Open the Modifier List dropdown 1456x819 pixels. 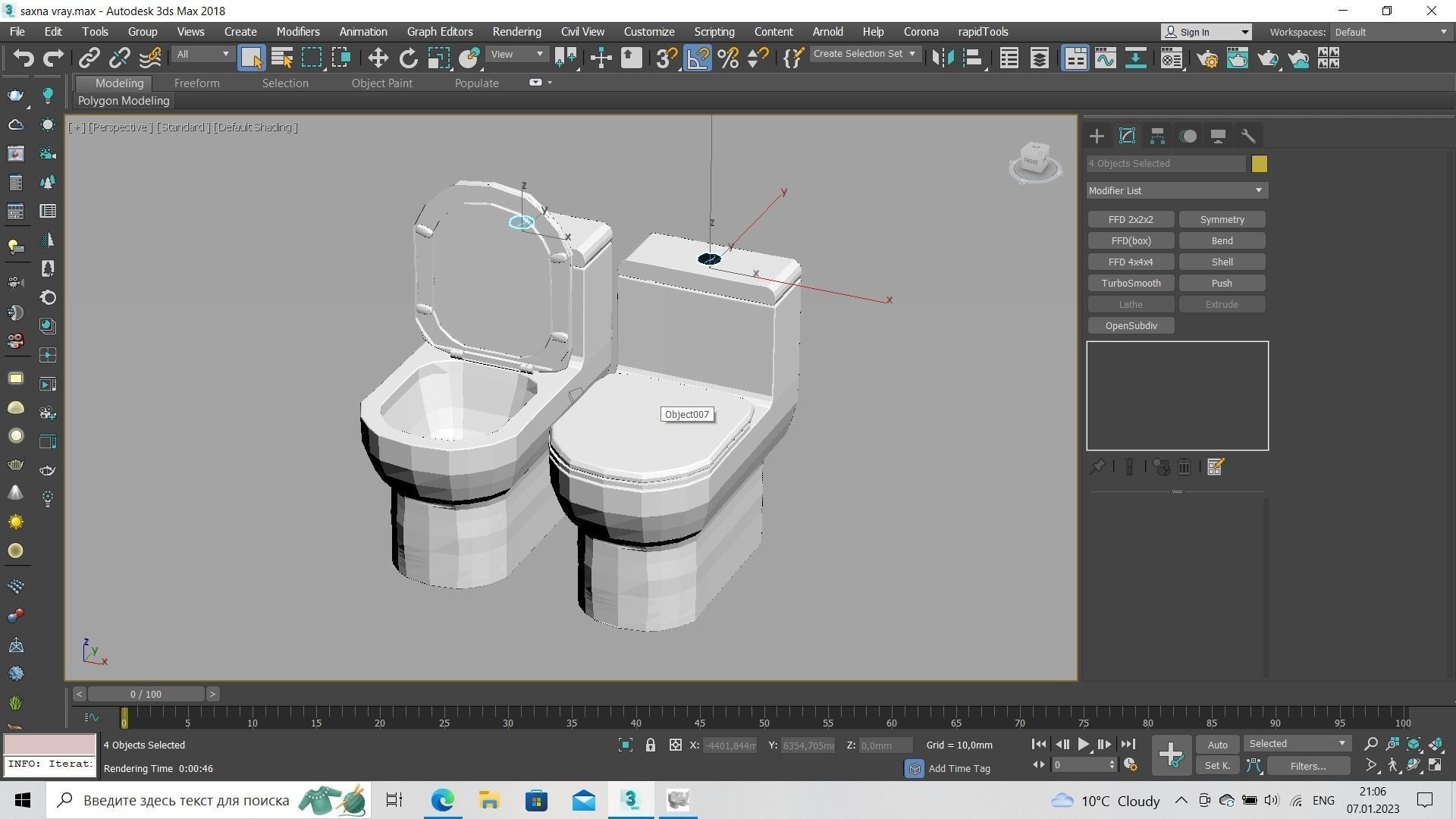[x=1177, y=190]
